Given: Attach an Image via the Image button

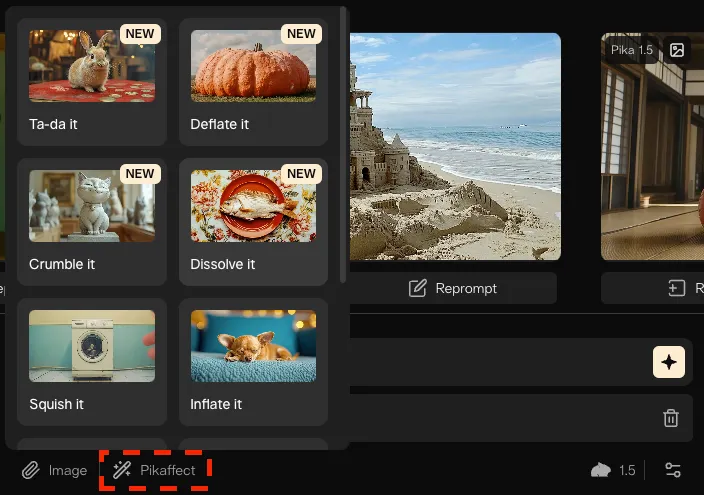Looking at the screenshot, I should pos(54,470).
